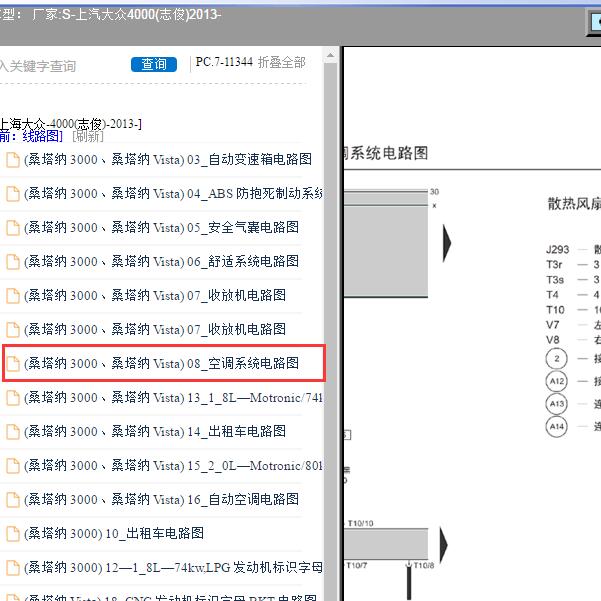
Task: Click circled A12 legend symbol
Action: (x=557, y=381)
